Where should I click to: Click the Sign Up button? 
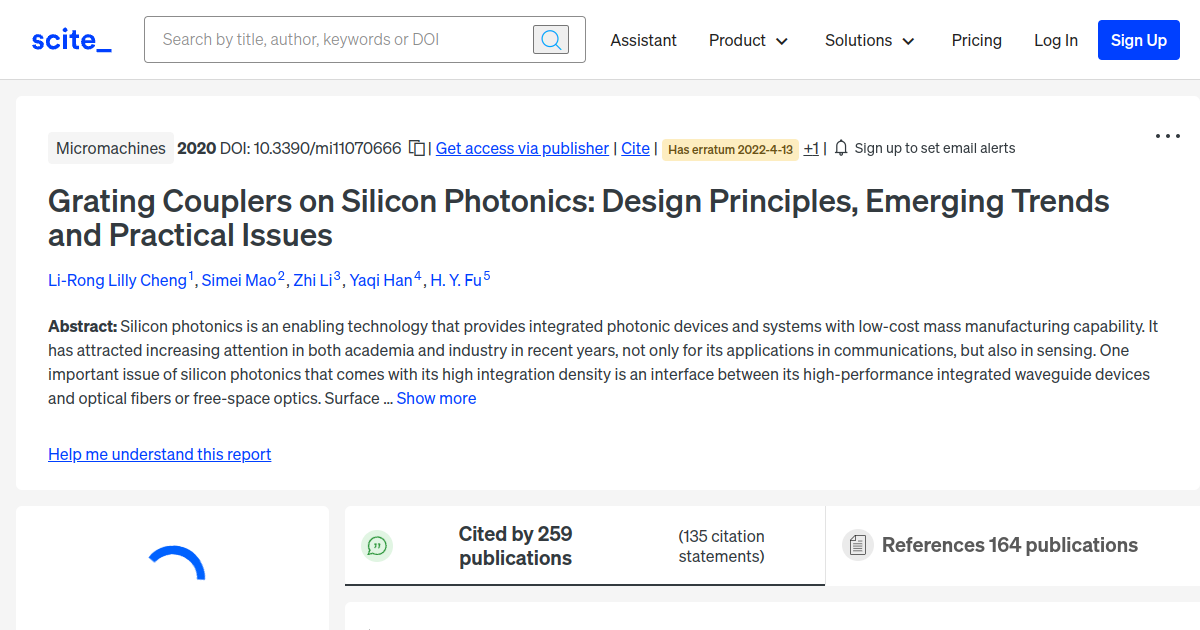[x=1138, y=40]
